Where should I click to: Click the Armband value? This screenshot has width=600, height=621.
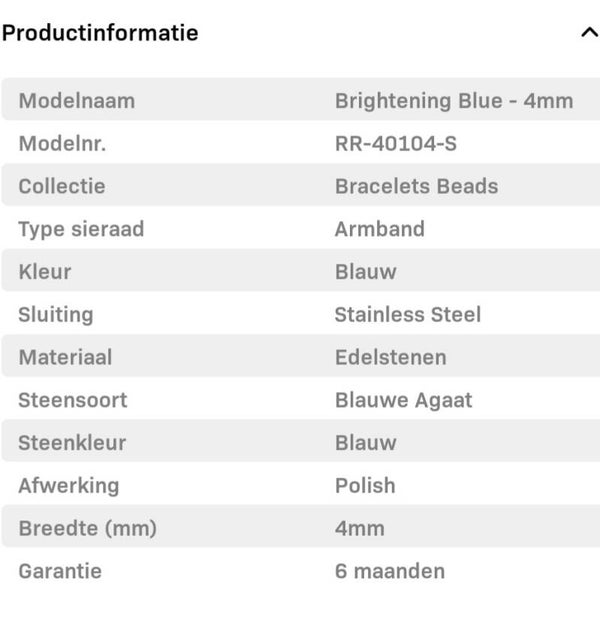[x=380, y=229]
